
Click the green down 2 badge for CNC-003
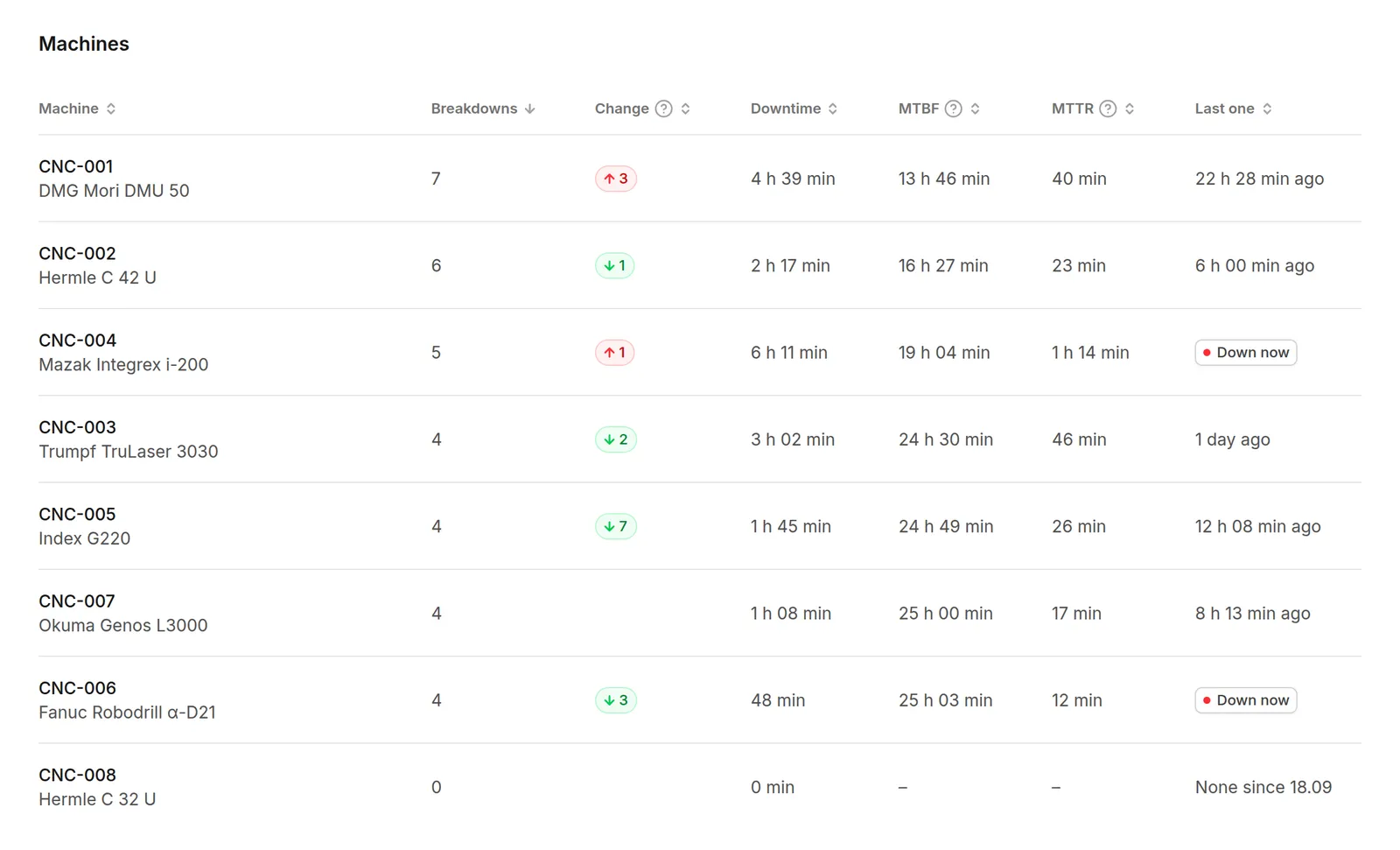tap(616, 439)
